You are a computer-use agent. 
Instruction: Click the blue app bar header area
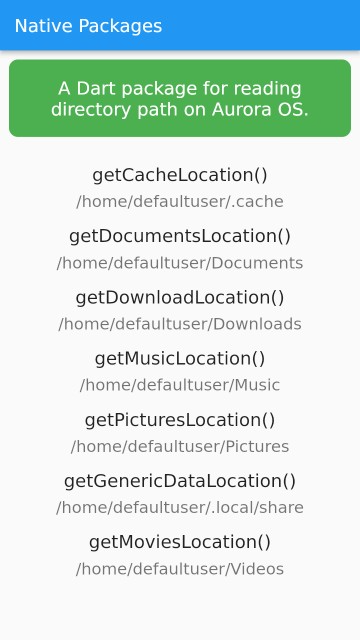tap(180, 25)
